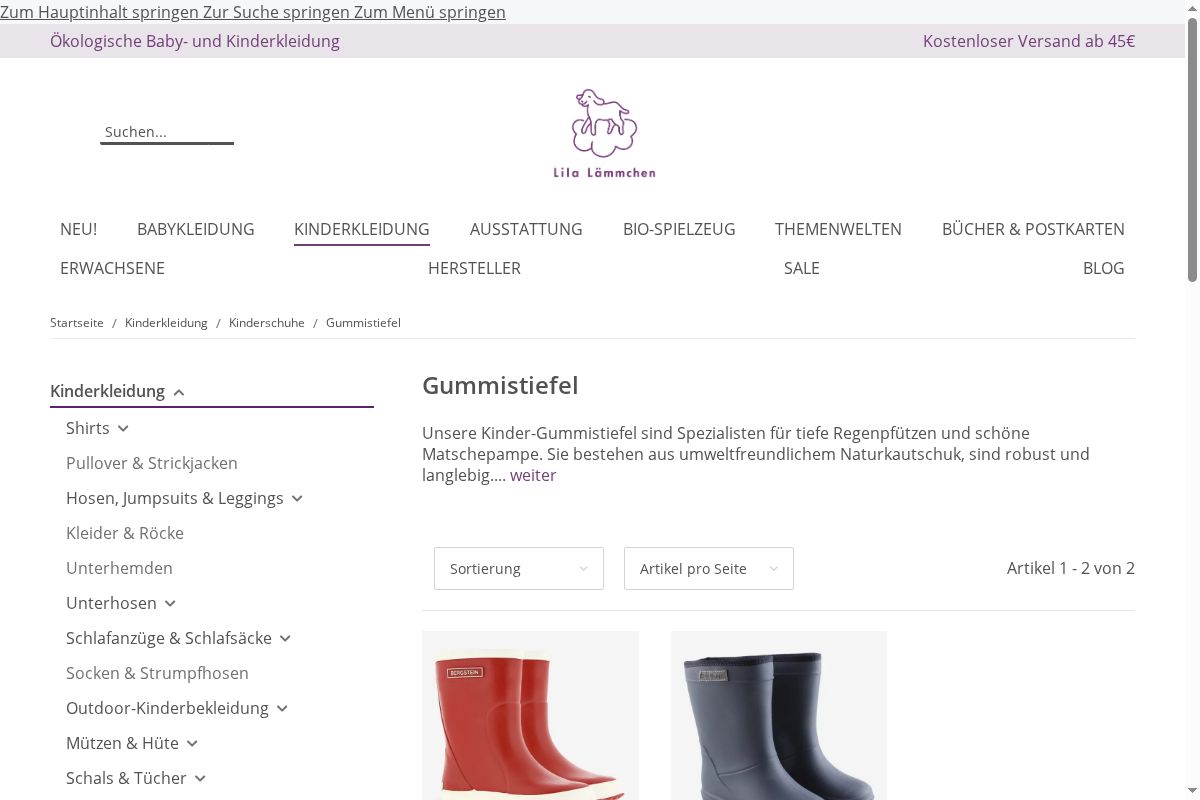Expand the Unterhosen subcategory arrow

tap(170, 603)
